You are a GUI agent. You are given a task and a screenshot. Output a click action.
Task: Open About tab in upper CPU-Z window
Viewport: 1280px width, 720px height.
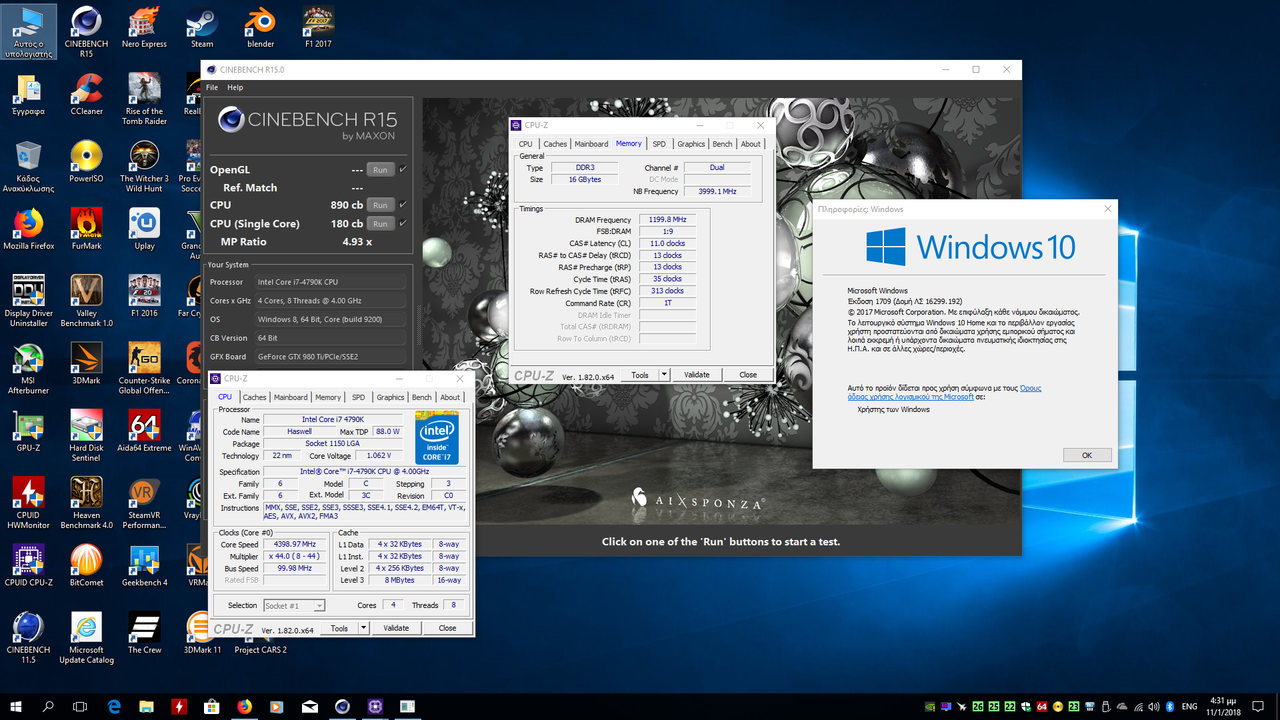click(751, 144)
